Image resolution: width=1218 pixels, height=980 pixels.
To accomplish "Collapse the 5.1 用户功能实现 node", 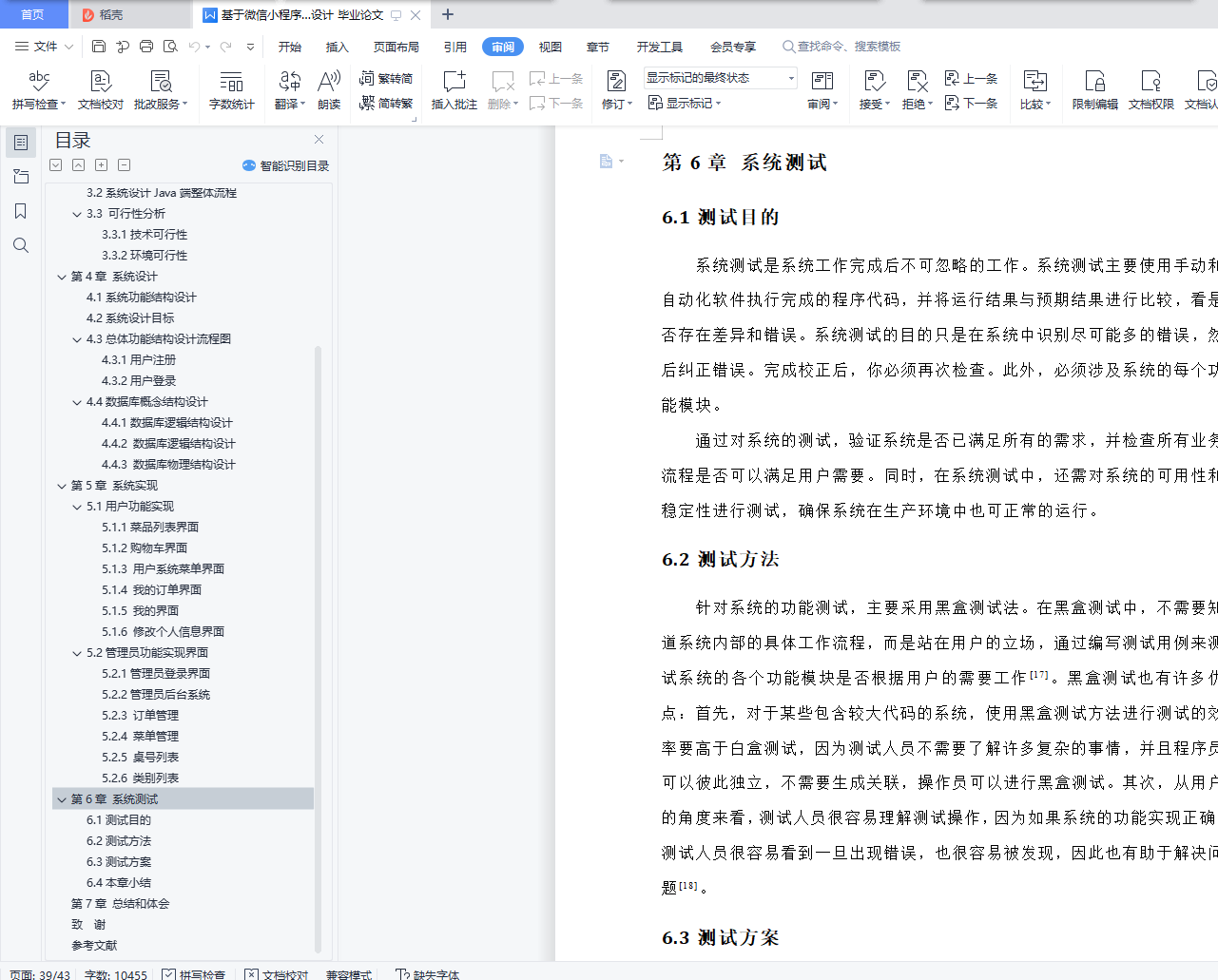I will pyautogui.click(x=77, y=507).
